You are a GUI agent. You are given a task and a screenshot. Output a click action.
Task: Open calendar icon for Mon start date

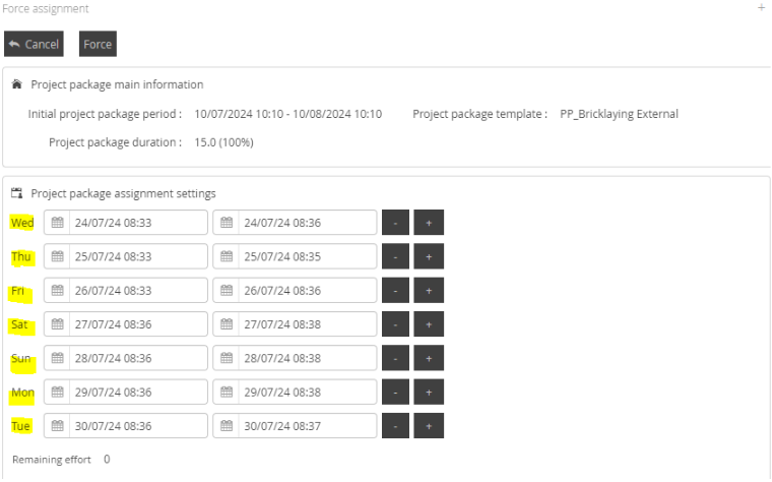tap(57, 392)
